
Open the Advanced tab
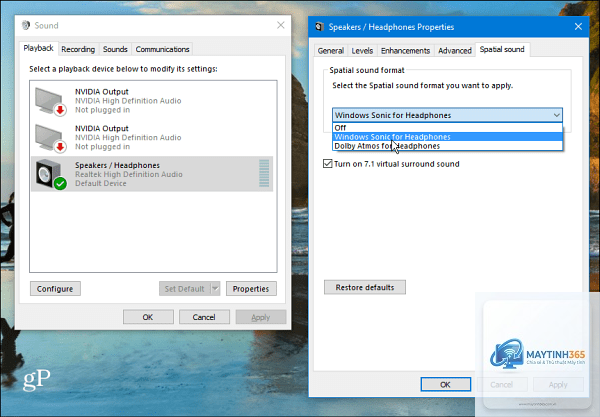[455, 50]
